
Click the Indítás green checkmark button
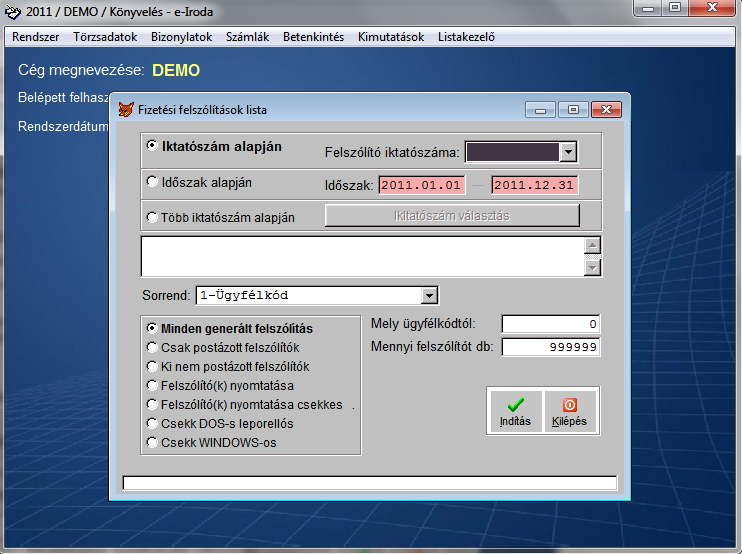515,411
